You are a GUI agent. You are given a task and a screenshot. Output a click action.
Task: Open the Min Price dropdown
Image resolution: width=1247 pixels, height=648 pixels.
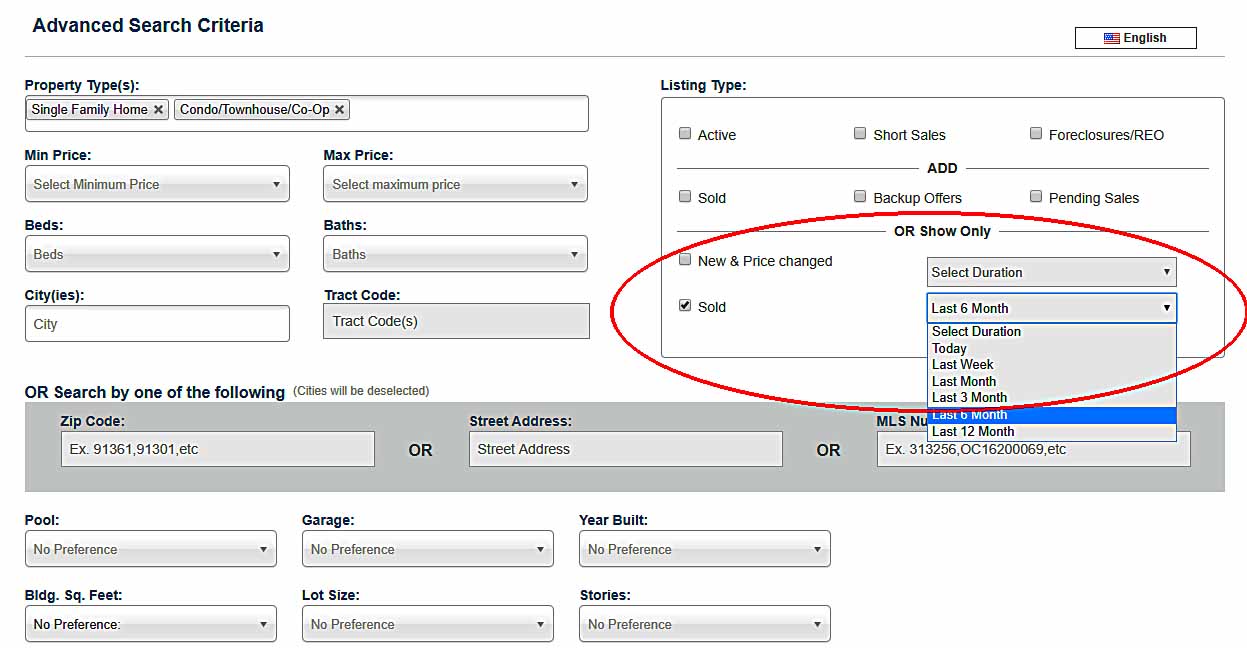coord(157,184)
